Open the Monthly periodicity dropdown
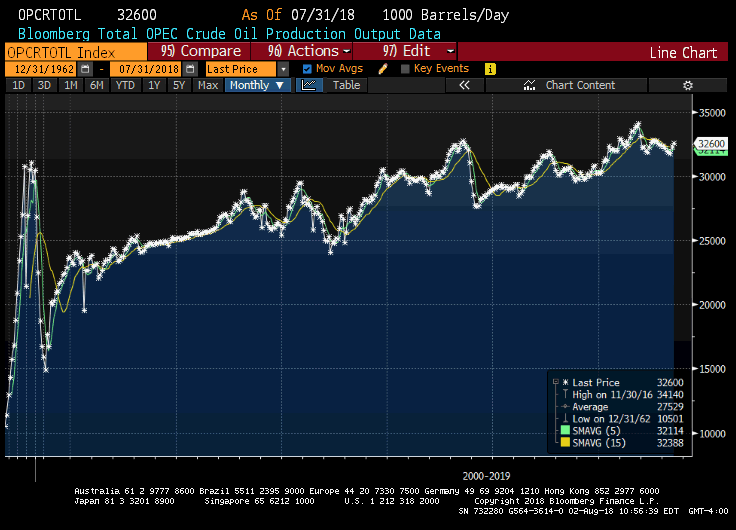Image resolution: width=736 pixels, height=530 pixels. tap(258, 85)
